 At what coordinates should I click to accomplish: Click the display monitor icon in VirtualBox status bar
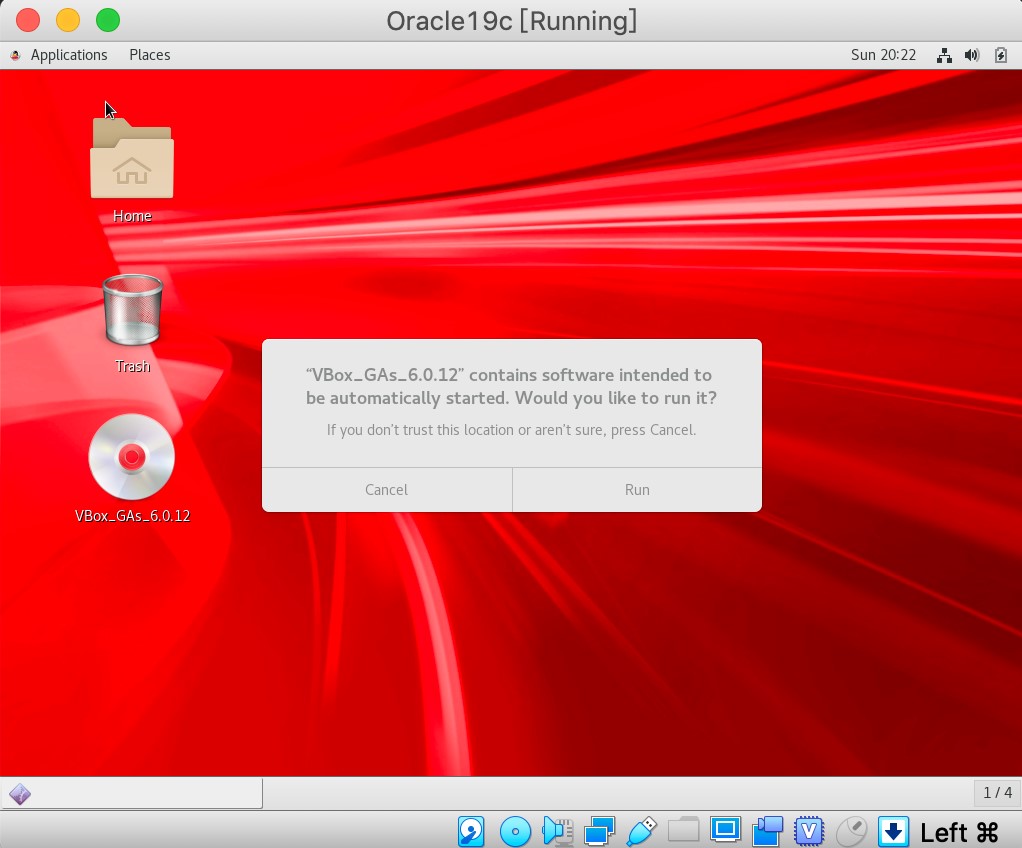(x=725, y=830)
